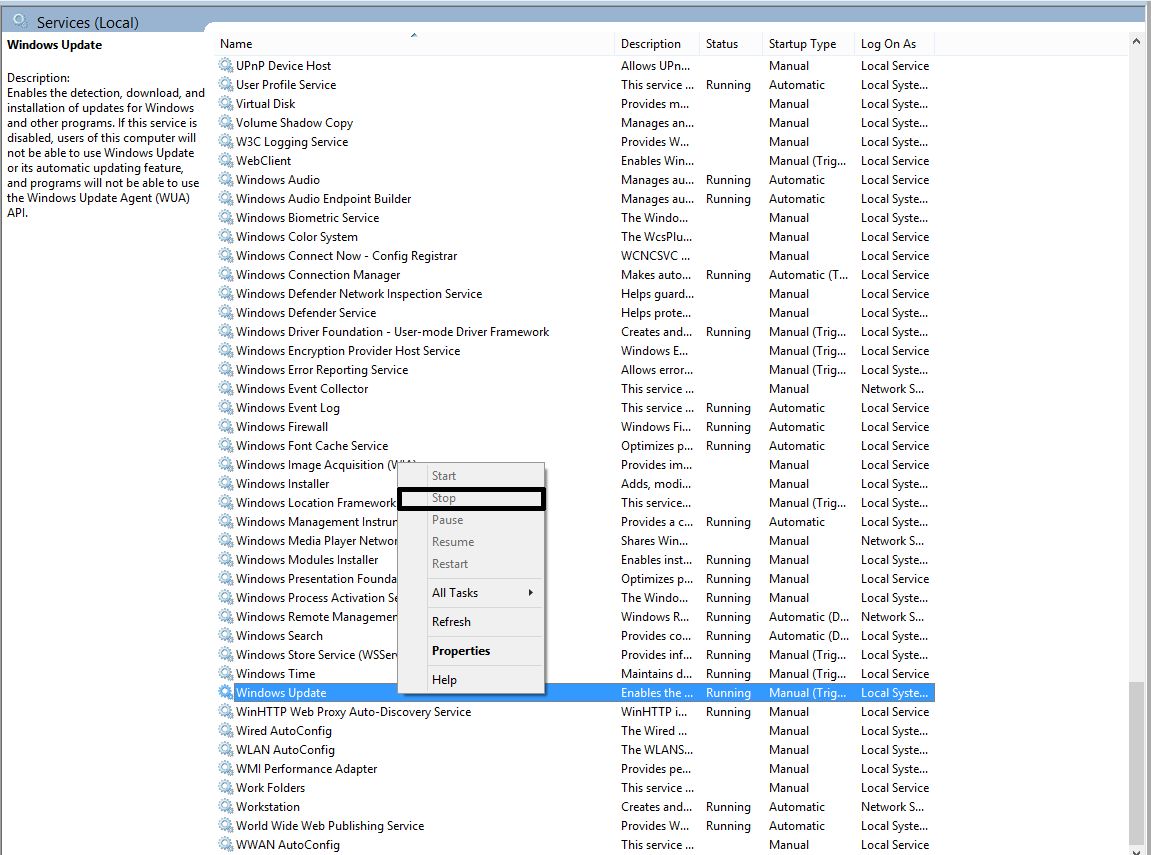Screen dimensions: 1151x855
Task: Select the Workstation service row
Action: tap(576, 807)
